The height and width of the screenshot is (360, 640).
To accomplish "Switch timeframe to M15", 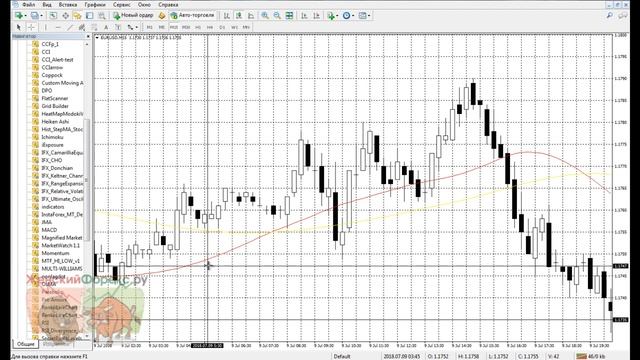I will point(174,27).
